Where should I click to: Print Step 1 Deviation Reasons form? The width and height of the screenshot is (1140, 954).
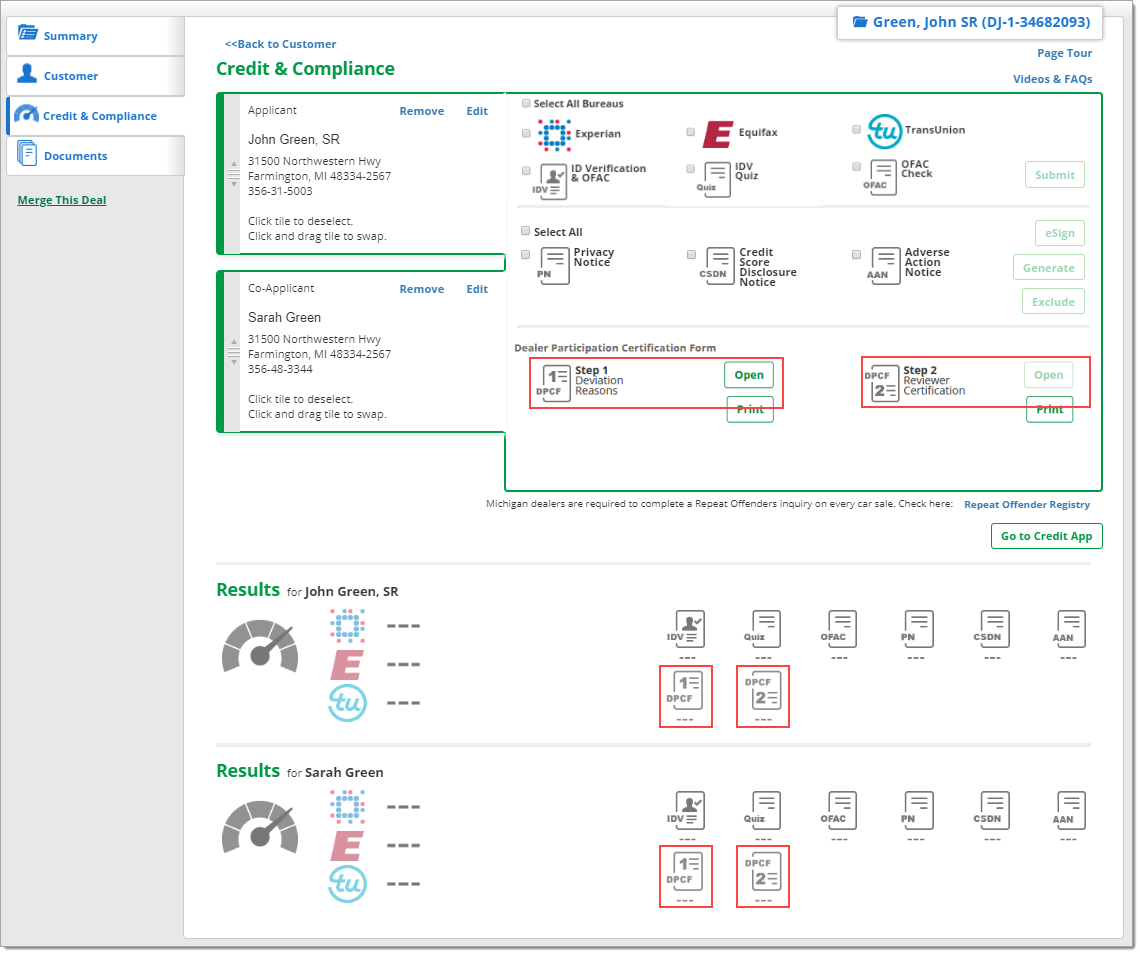click(750, 409)
